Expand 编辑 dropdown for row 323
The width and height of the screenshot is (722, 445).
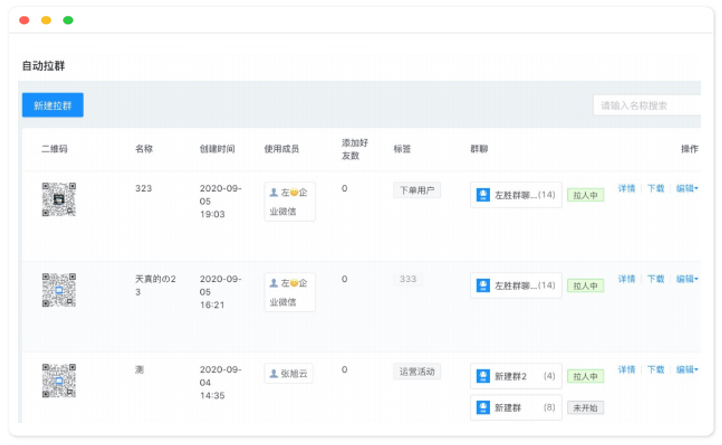coord(686,188)
